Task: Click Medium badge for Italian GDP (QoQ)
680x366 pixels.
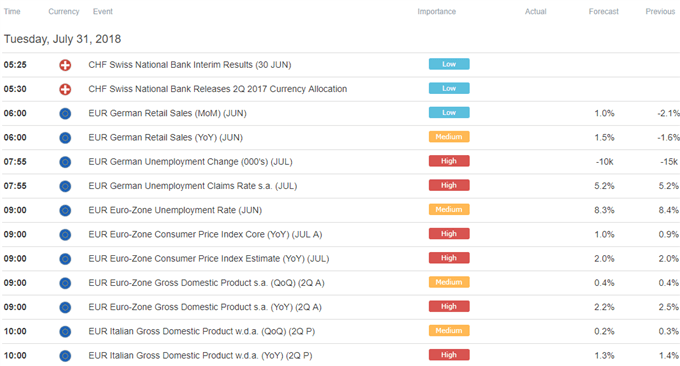Action: (x=449, y=330)
